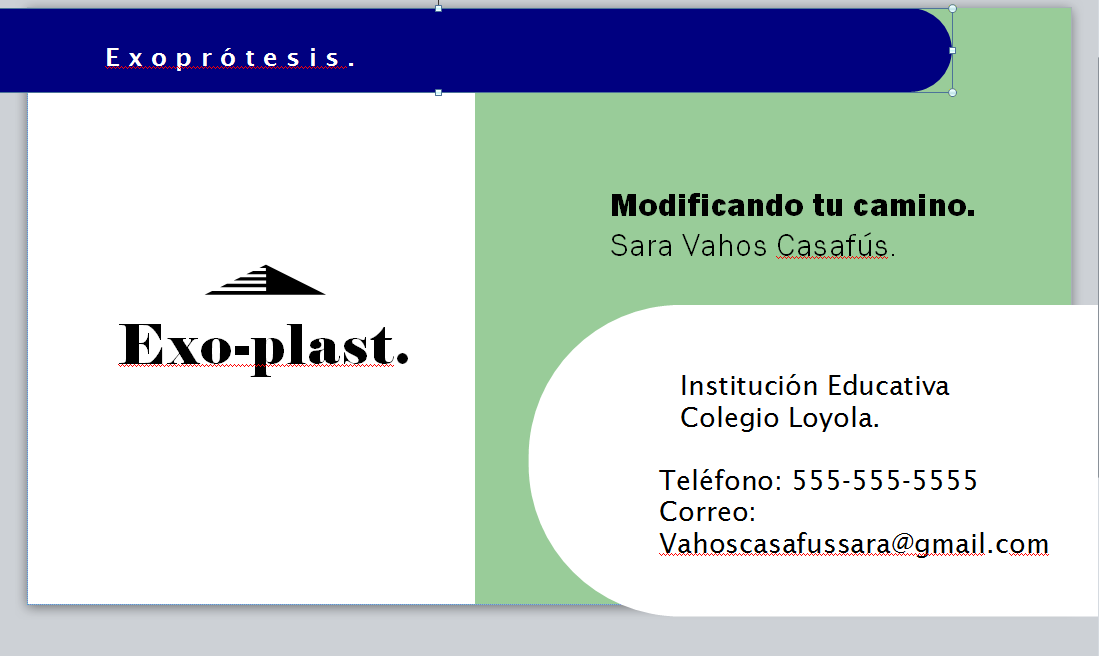Image resolution: width=1099 pixels, height=656 pixels.
Task: Click the striped triangle logo graphic
Action: 266,281
